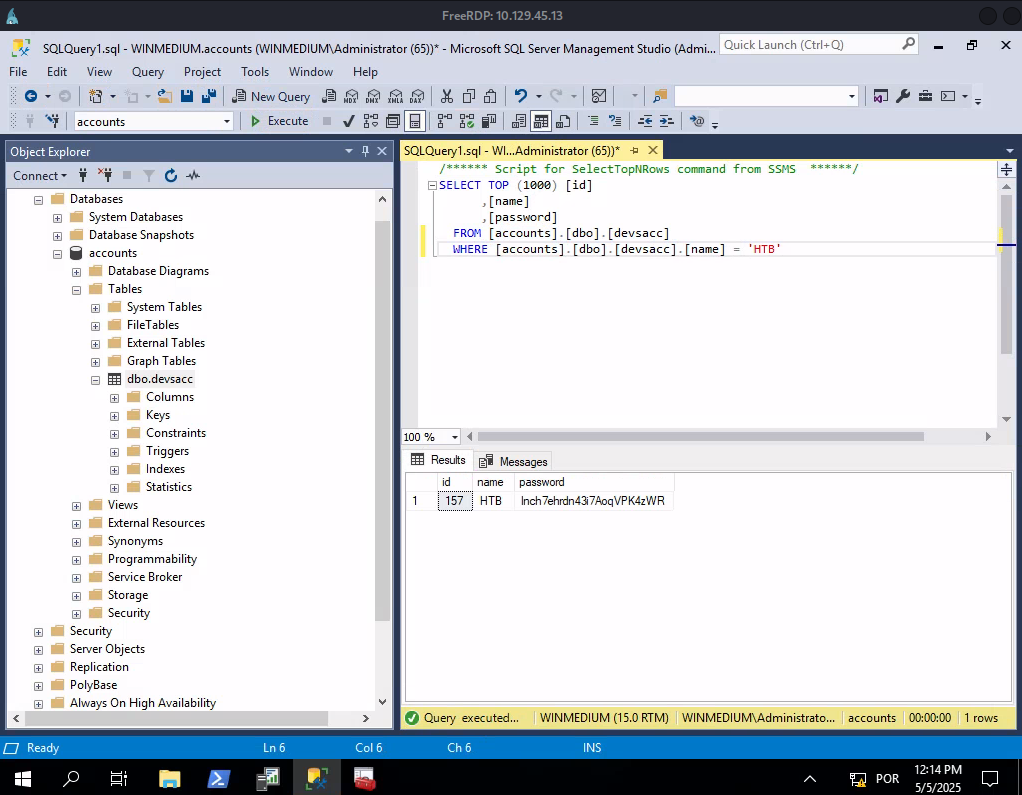Collapse the dbo.devsacc table node
This screenshot has height=795, width=1022.
coord(95,379)
